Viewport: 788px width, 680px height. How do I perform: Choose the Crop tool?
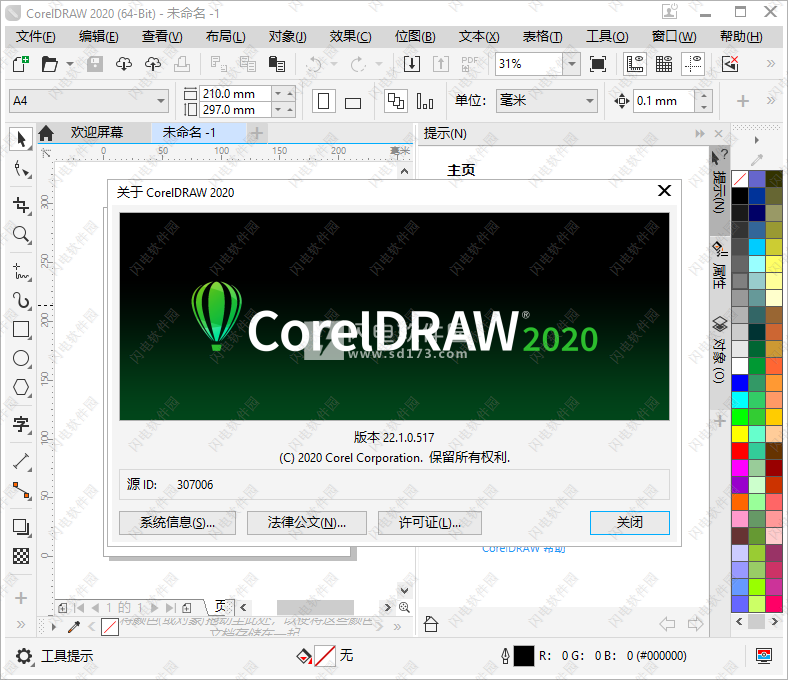tap(21, 205)
